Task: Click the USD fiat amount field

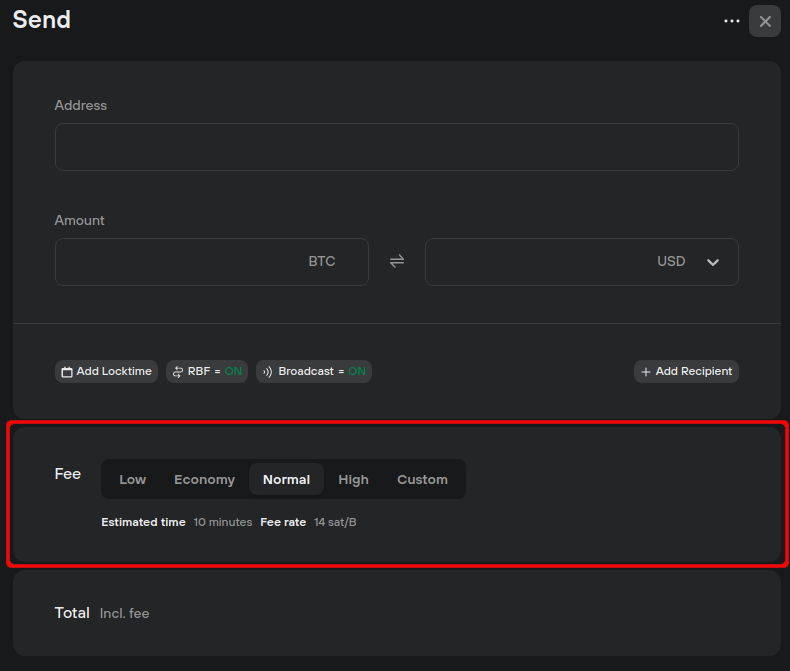Action: point(582,261)
